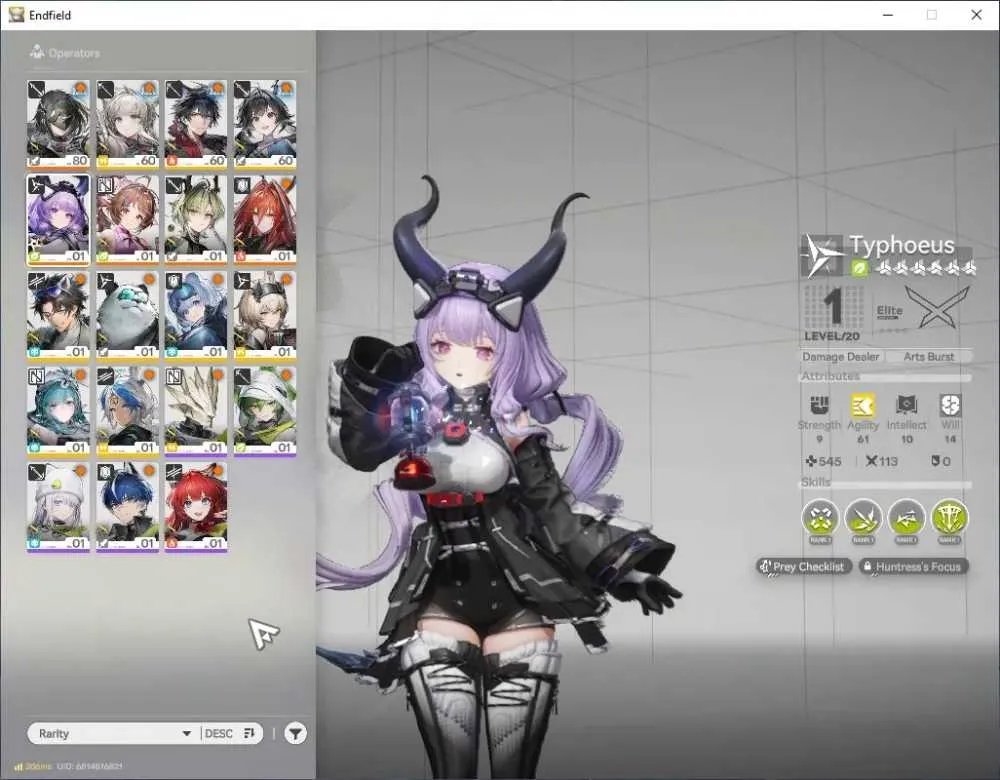Click the Strength attribute fist icon
The height and width of the screenshot is (780, 1000).
(820, 405)
